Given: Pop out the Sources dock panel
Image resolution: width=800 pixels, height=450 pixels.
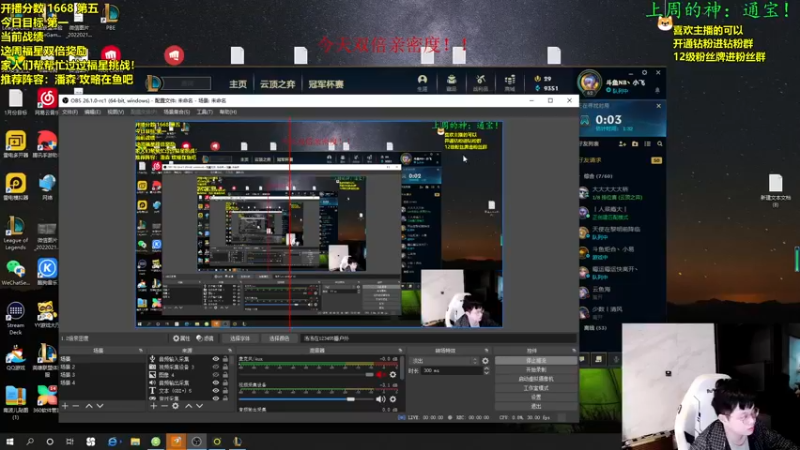Looking at the screenshot, I should 230,351.
